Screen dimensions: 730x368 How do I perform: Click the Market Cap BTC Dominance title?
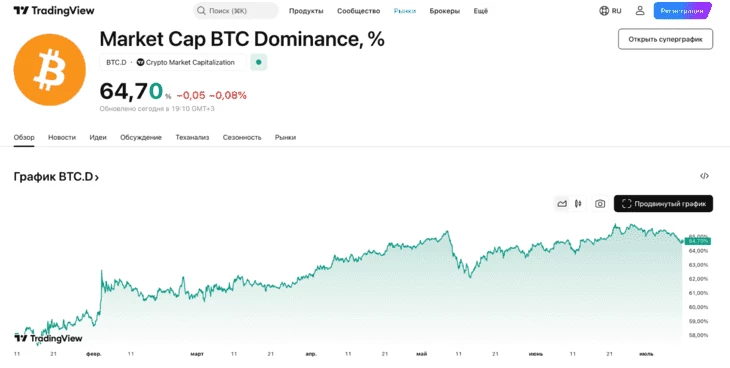tap(242, 40)
